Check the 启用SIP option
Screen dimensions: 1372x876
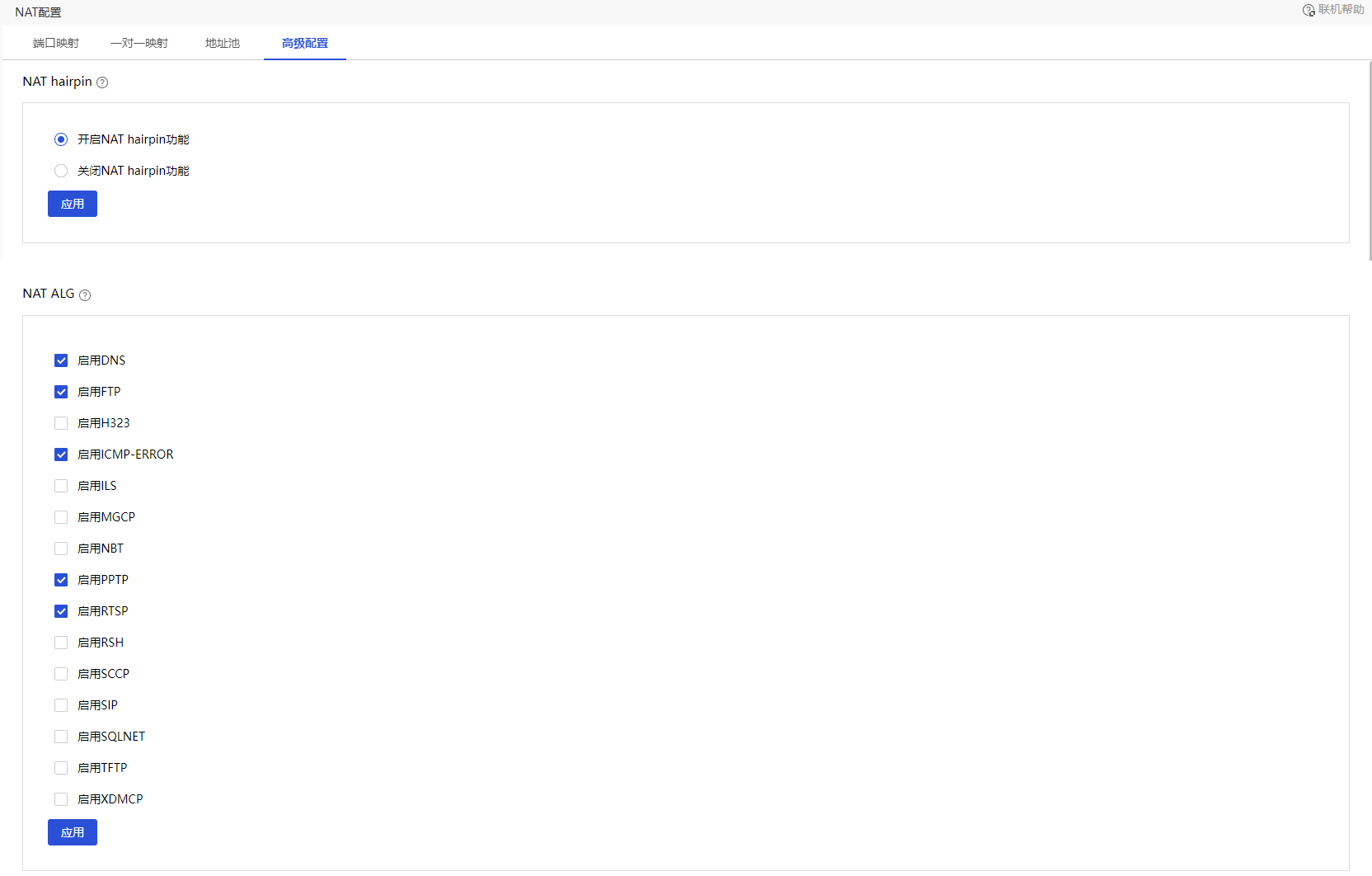[x=61, y=705]
